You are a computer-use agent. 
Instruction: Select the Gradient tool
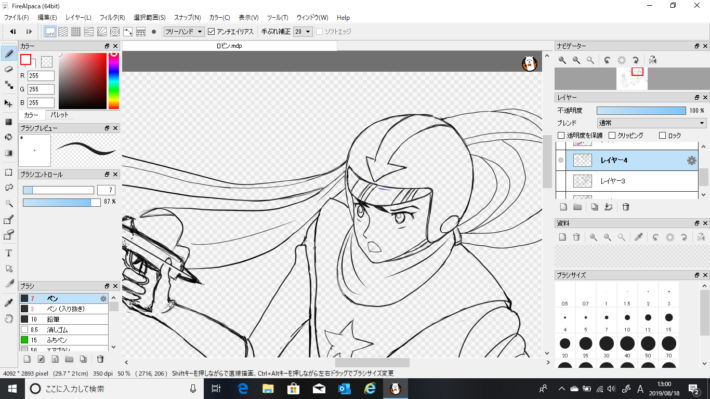coord(9,153)
